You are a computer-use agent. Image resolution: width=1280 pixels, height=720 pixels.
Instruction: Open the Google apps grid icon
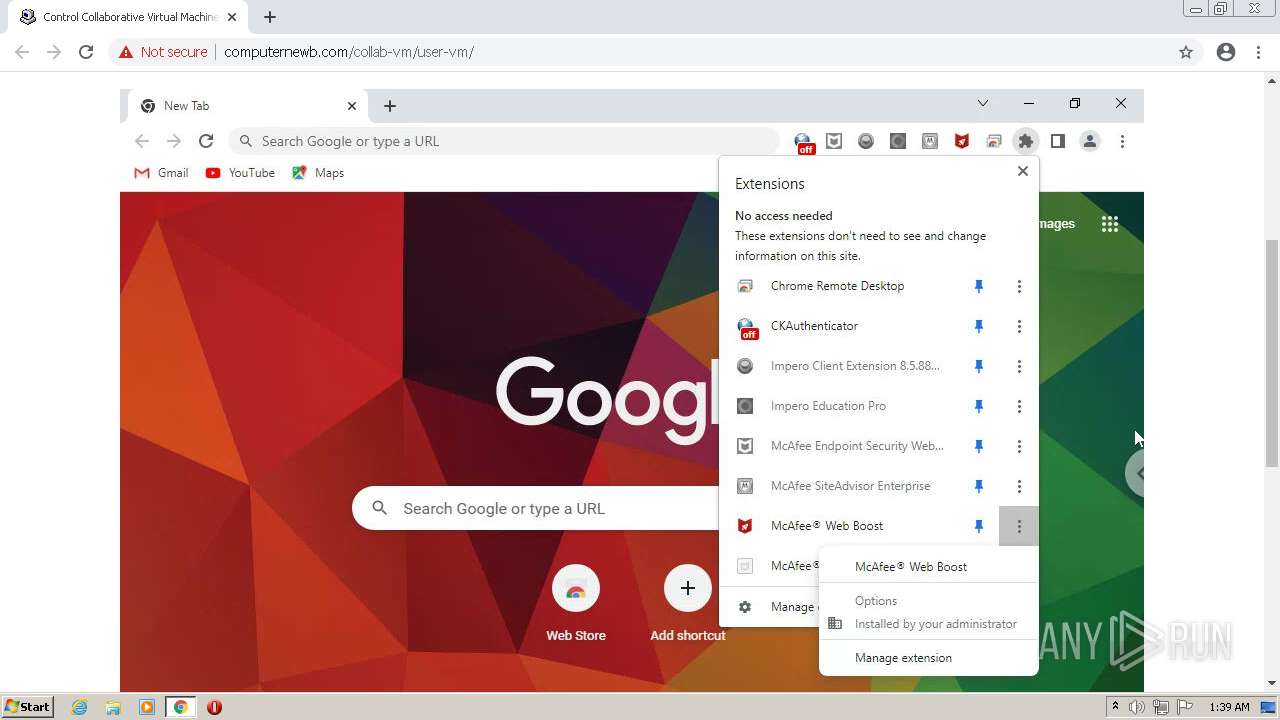(1110, 224)
